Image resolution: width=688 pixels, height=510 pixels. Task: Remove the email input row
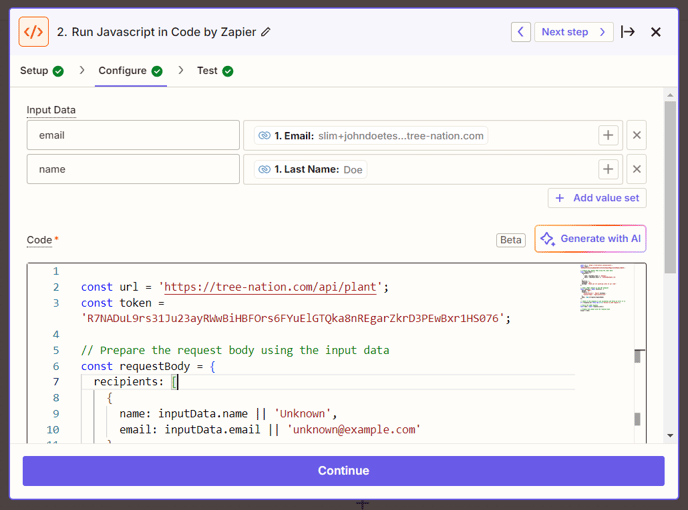pyautogui.click(x=636, y=135)
